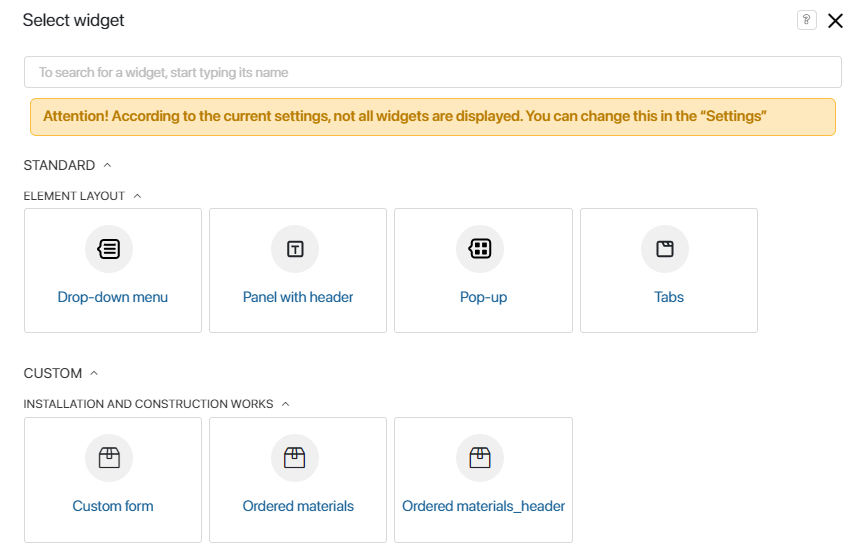Select the Drop-down menu label
This screenshot has width=852, height=558.
(x=113, y=297)
